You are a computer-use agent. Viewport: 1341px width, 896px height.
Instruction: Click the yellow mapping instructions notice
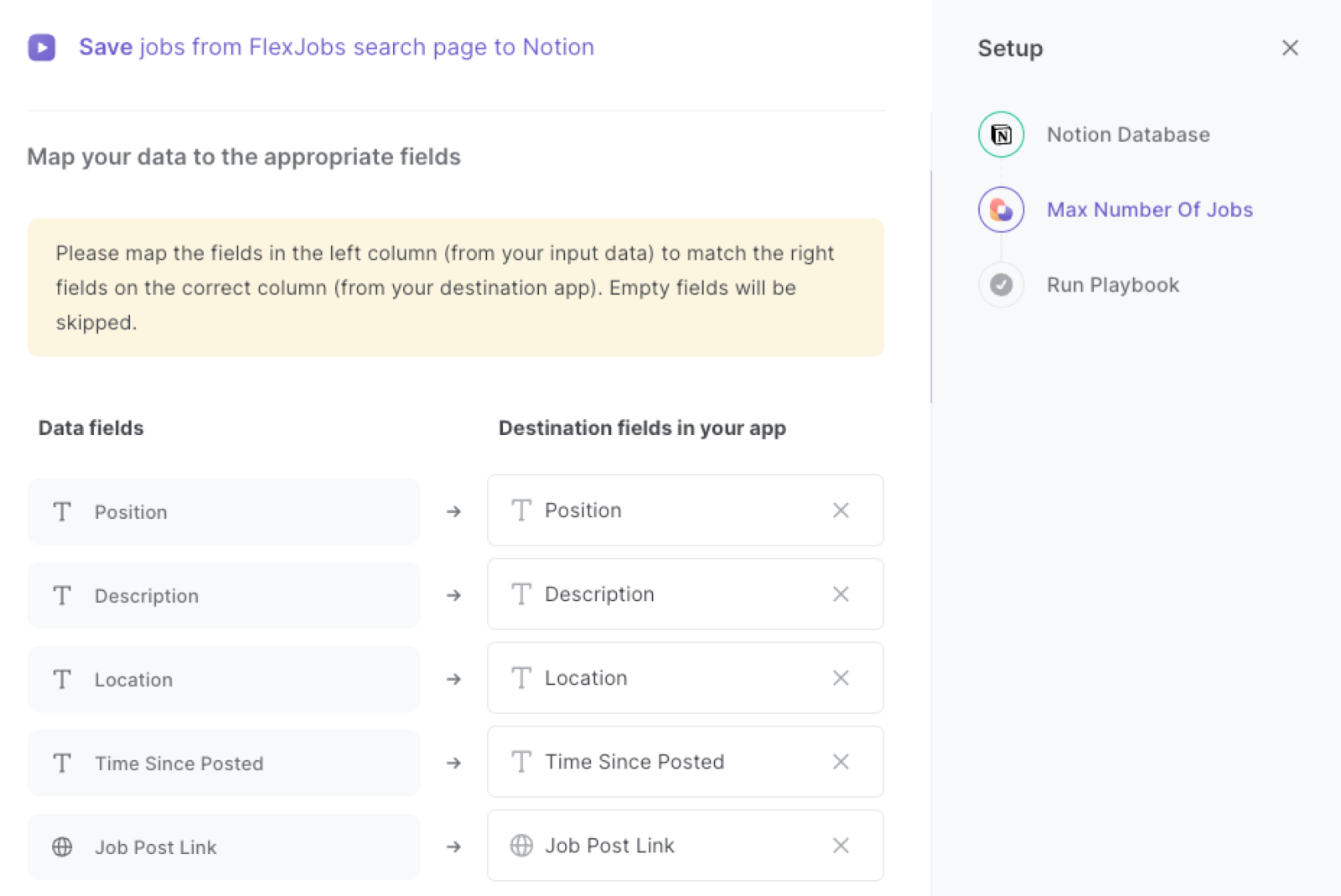[456, 287]
